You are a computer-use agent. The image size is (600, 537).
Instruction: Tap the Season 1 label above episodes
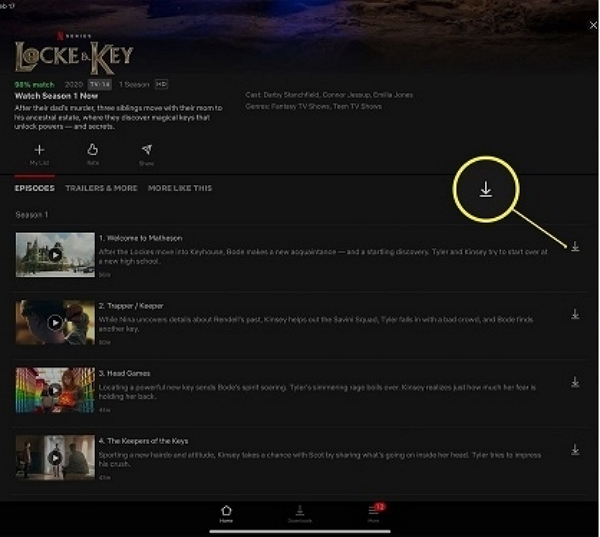click(32, 215)
